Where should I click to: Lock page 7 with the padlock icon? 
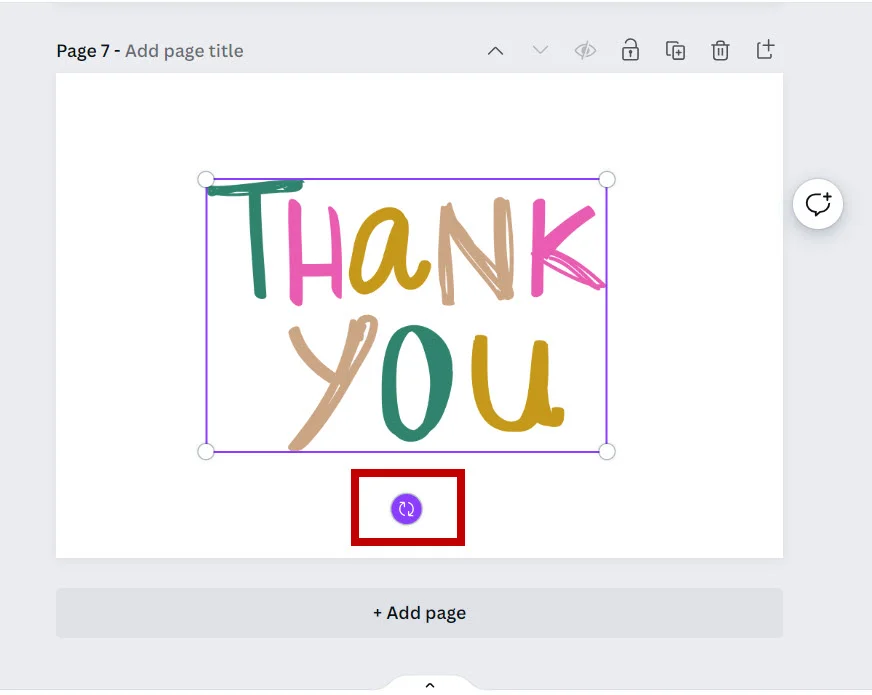point(630,51)
